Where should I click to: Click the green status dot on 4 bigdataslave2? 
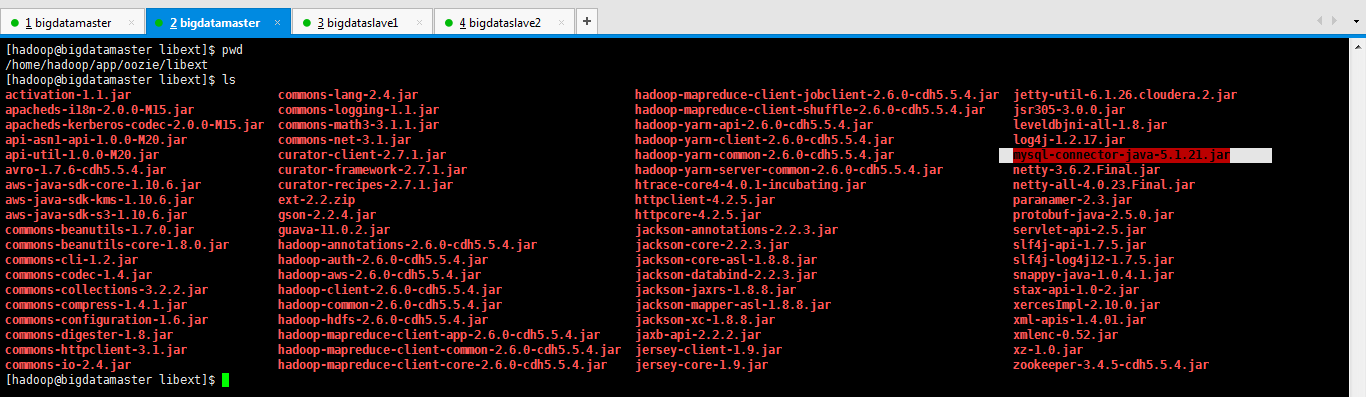(449, 22)
